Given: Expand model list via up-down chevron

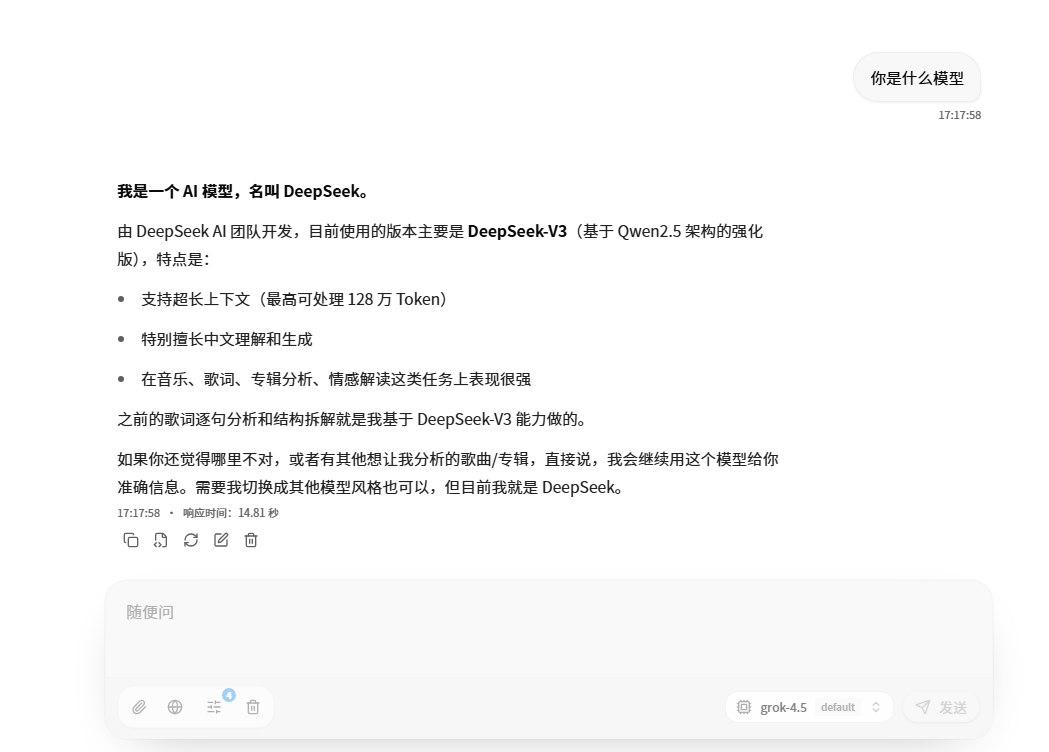Looking at the screenshot, I should pos(876,707).
